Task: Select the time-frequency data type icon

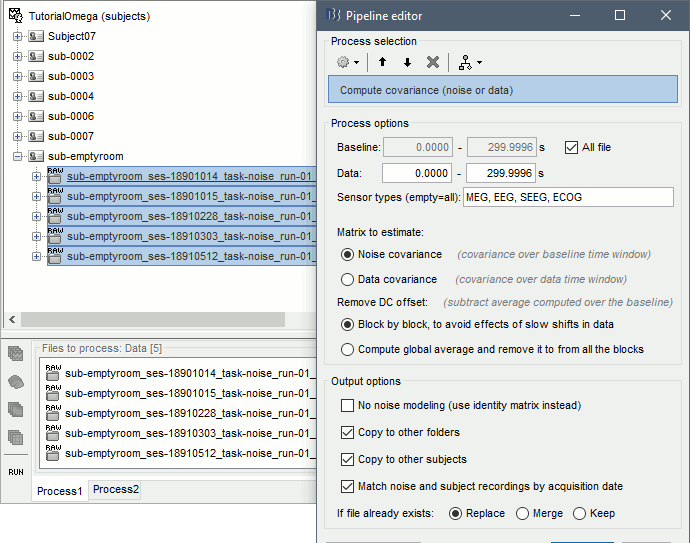Action: pyautogui.click(x=16, y=409)
